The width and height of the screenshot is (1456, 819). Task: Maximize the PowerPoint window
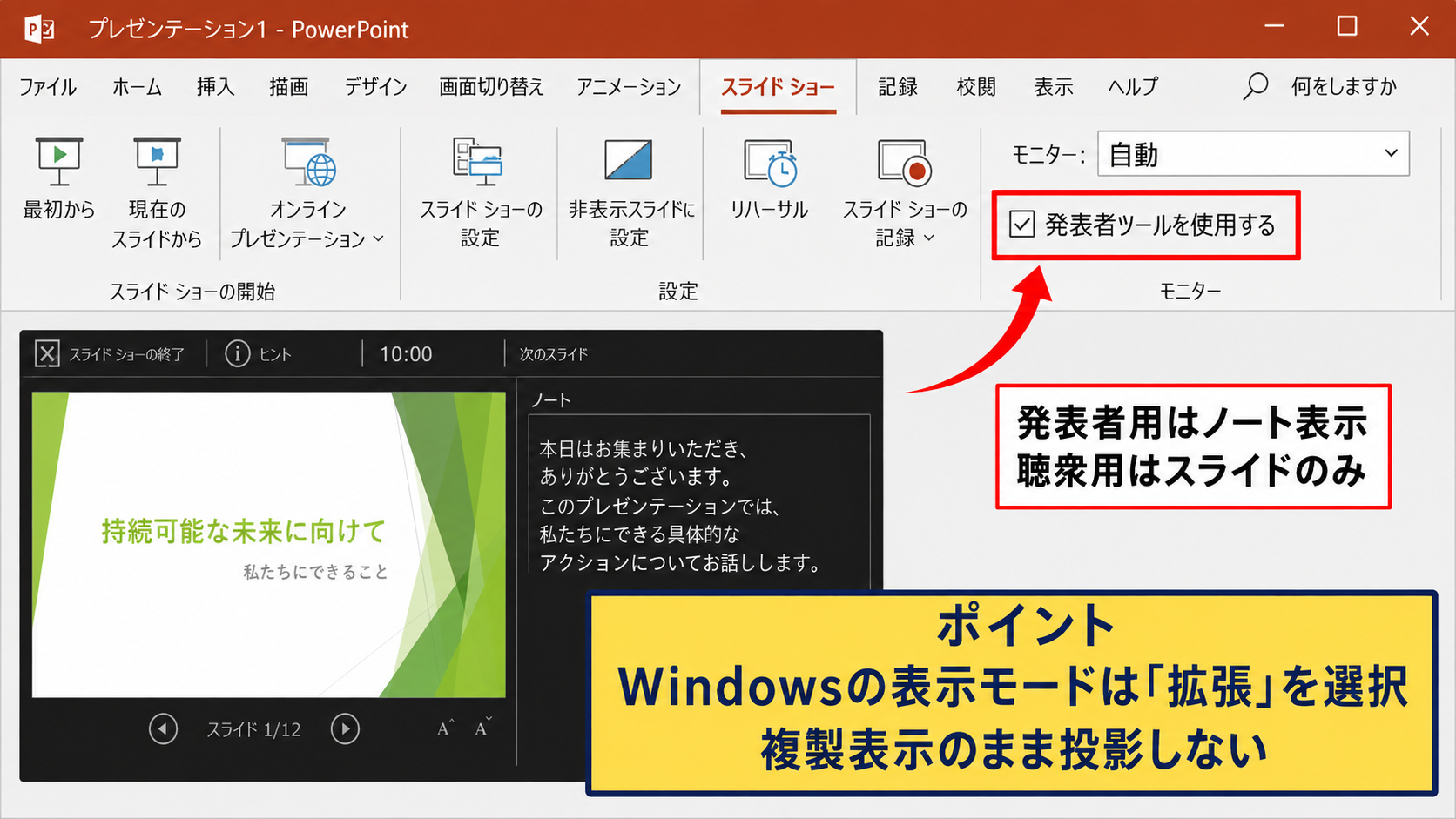coord(1347,27)
